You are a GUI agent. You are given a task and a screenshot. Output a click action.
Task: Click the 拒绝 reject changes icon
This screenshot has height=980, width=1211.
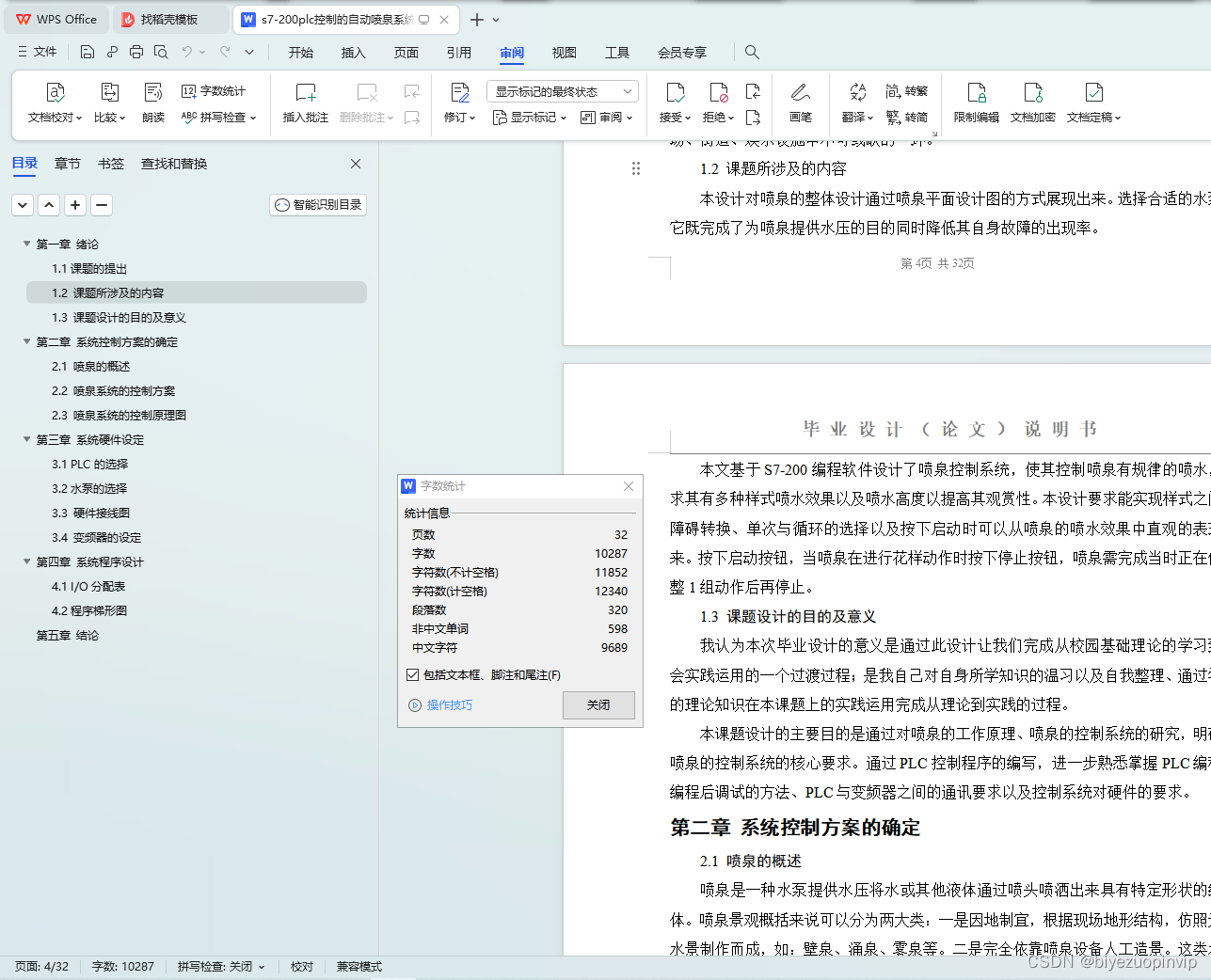(x=718, y=92)
